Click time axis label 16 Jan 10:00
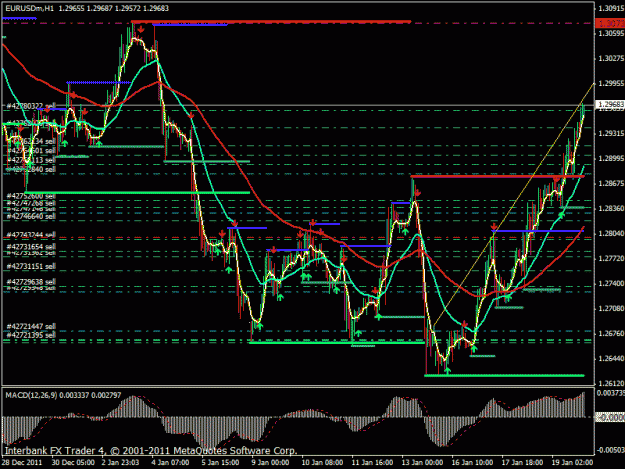625x469 pixels. click(x=472, y=463)
